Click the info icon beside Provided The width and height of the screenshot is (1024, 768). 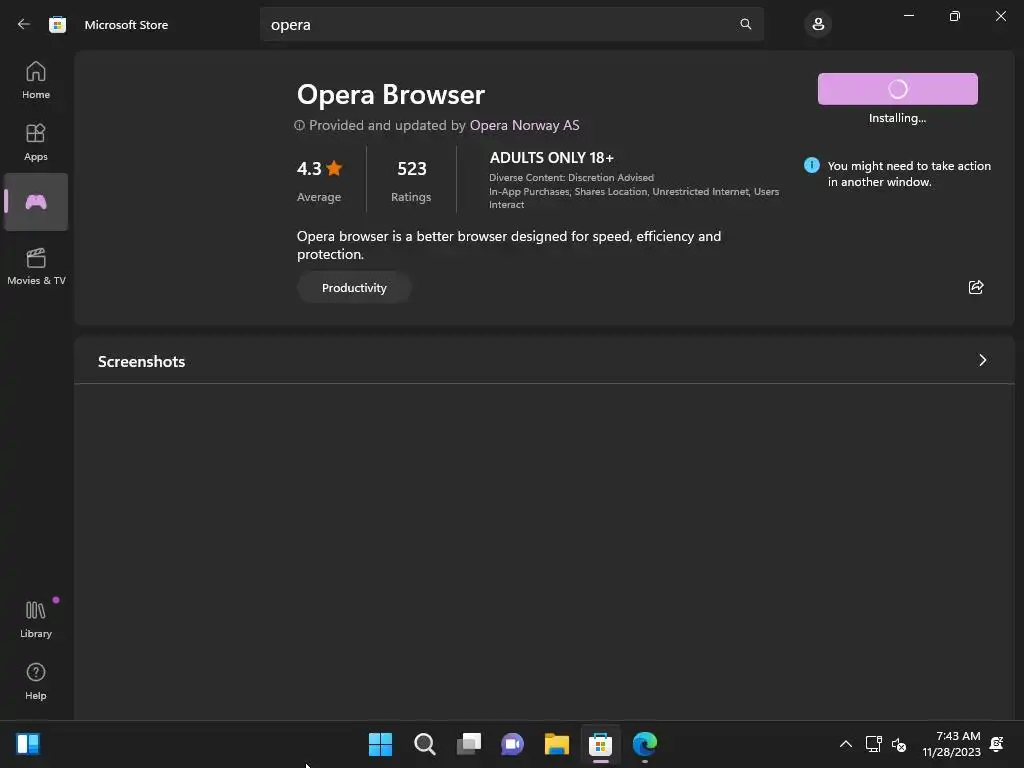(x=299, y=125)
